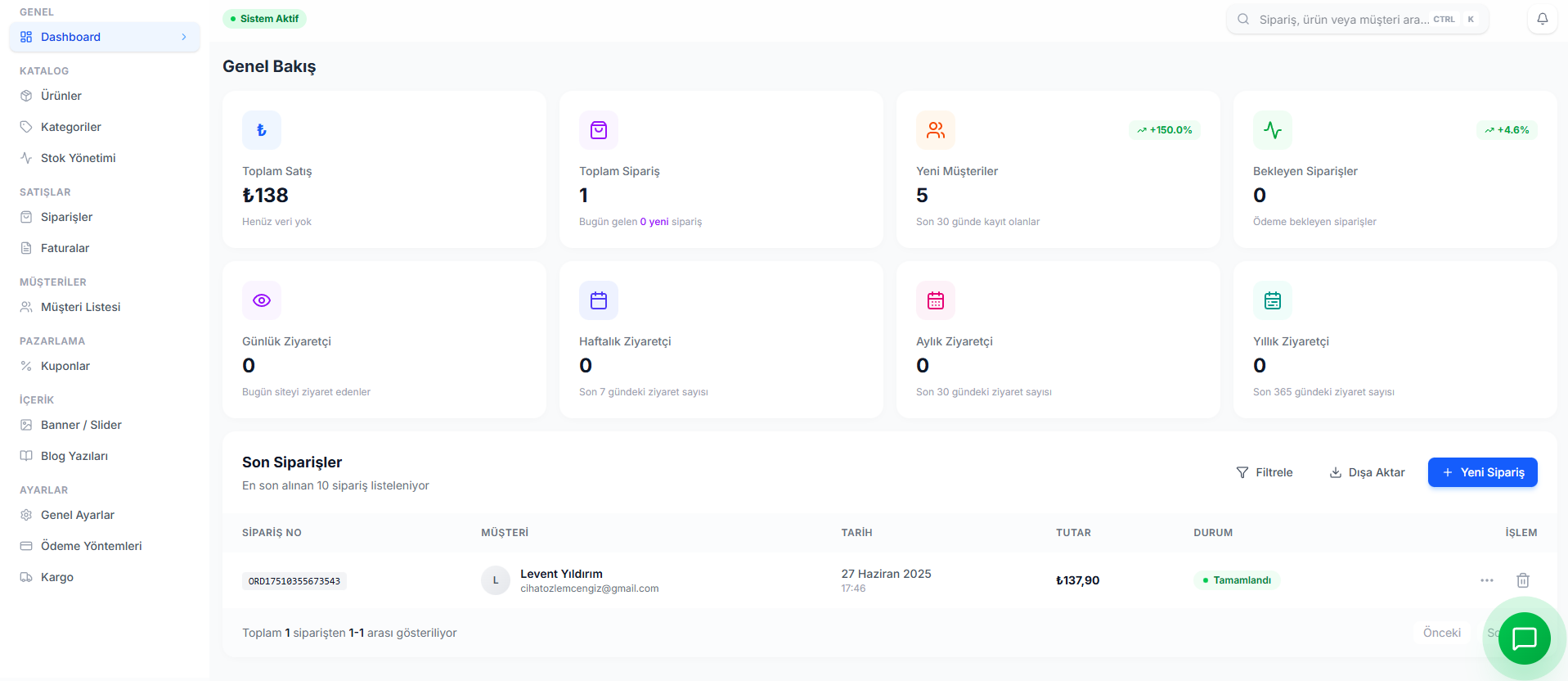Image resolution: width=1568 pixels, height=681 pixels.
Task: Click the Bekleyen Siparişler activity icon
Action: point(1273,130)
